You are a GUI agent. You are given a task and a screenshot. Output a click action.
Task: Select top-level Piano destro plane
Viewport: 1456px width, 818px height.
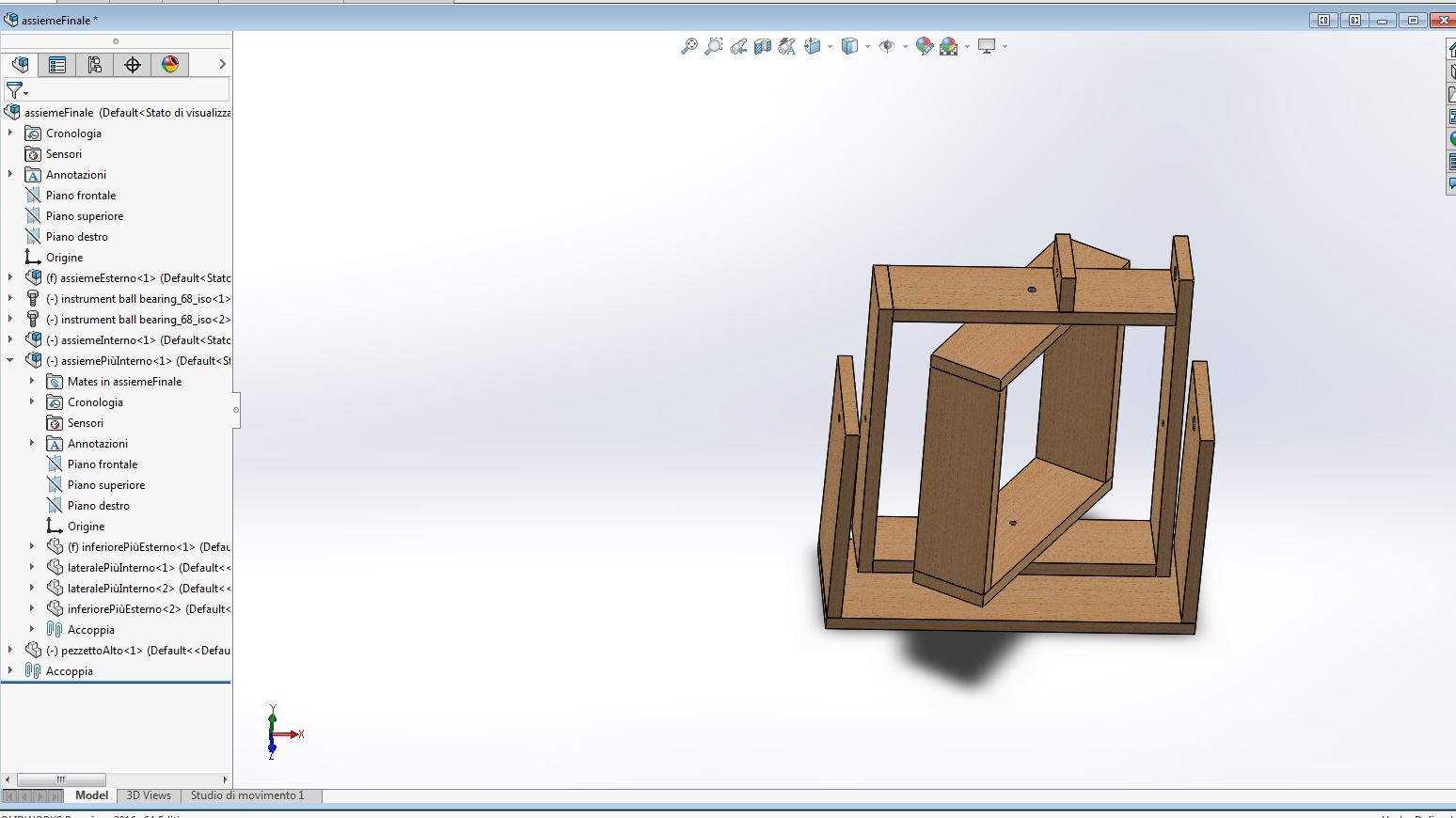click(x=77, y=236)
